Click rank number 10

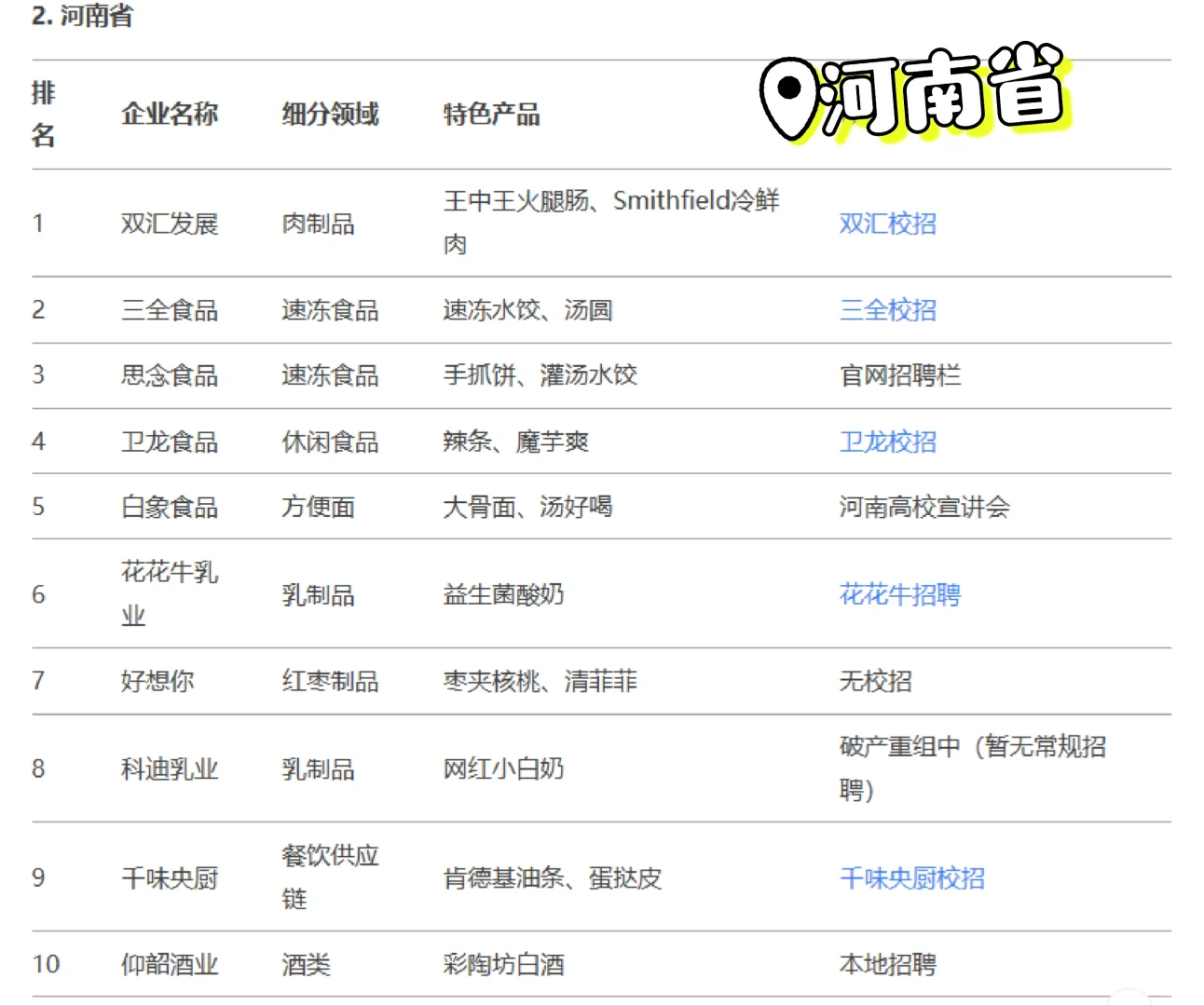click(46, 964)
